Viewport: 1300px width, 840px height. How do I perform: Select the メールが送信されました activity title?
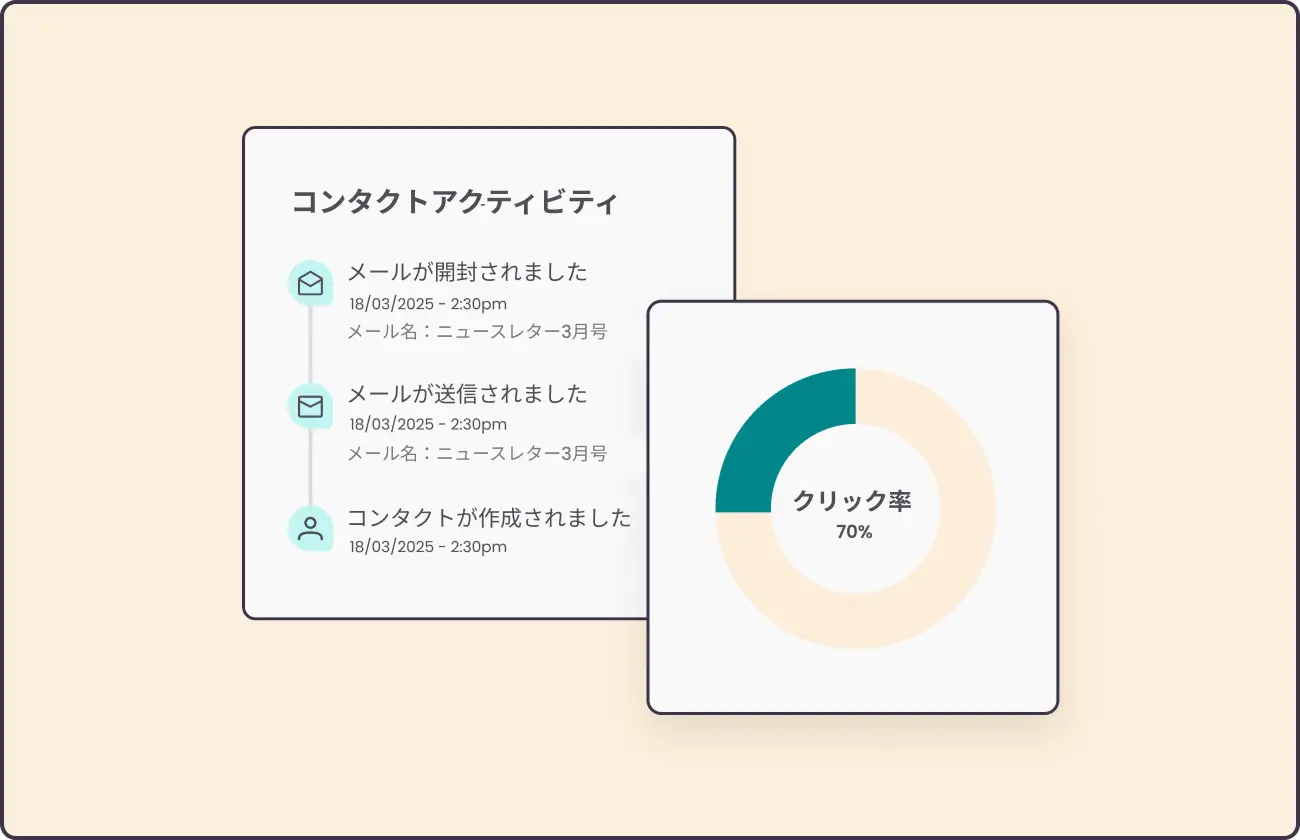[x=467, y=394]
